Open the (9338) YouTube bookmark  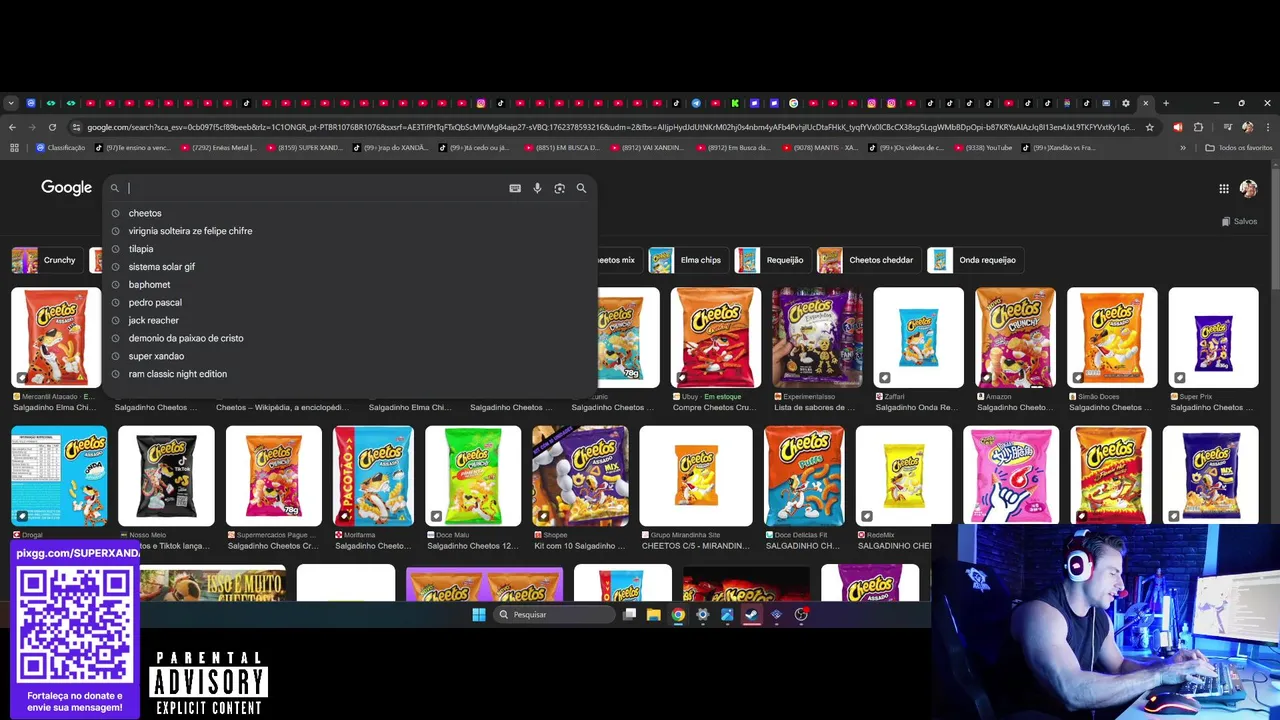pyautogui.click(x=983, y=147)
